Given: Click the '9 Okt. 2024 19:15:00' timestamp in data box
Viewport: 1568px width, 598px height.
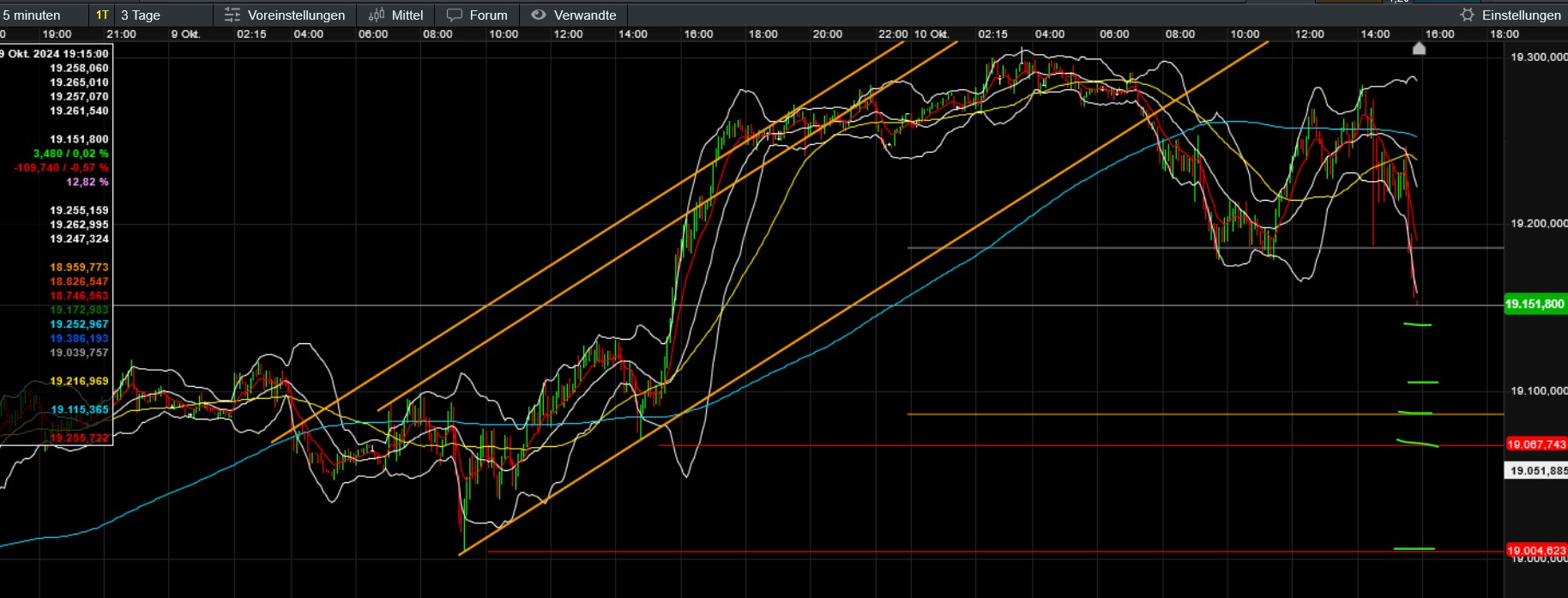Looking at the screenshot, I should coord(55,53).
